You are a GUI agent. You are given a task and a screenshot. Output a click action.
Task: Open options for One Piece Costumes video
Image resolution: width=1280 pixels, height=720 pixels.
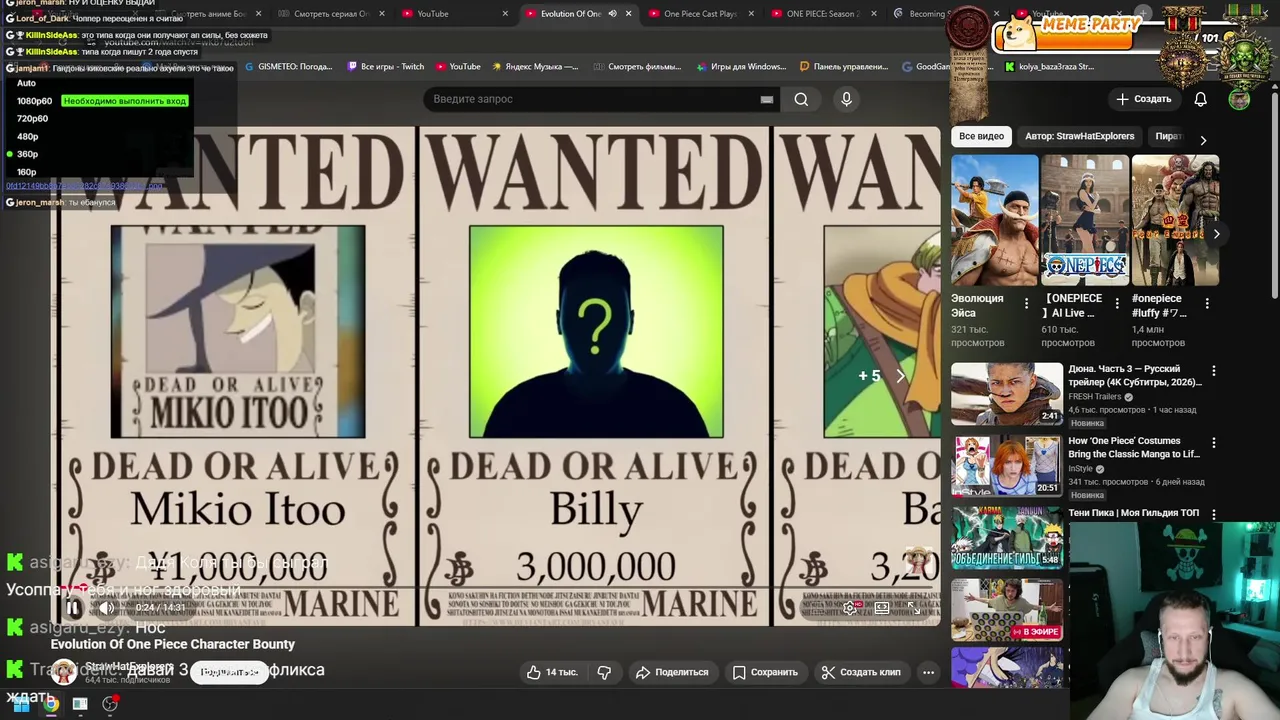click(x=1214, y=443)
